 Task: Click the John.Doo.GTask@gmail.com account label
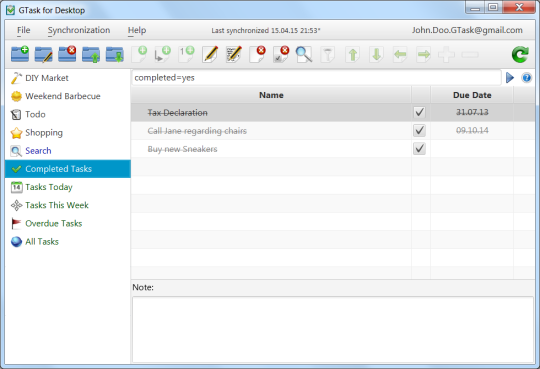[x=467, y=30]
